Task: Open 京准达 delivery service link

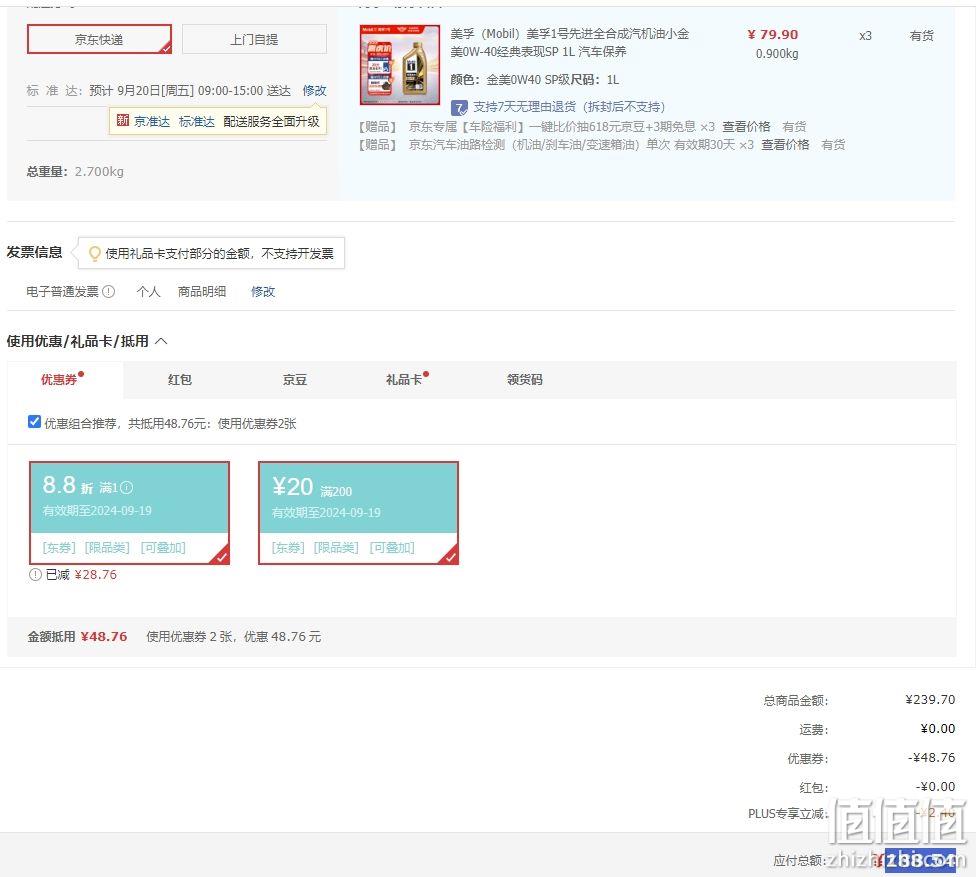Action: 152,121
